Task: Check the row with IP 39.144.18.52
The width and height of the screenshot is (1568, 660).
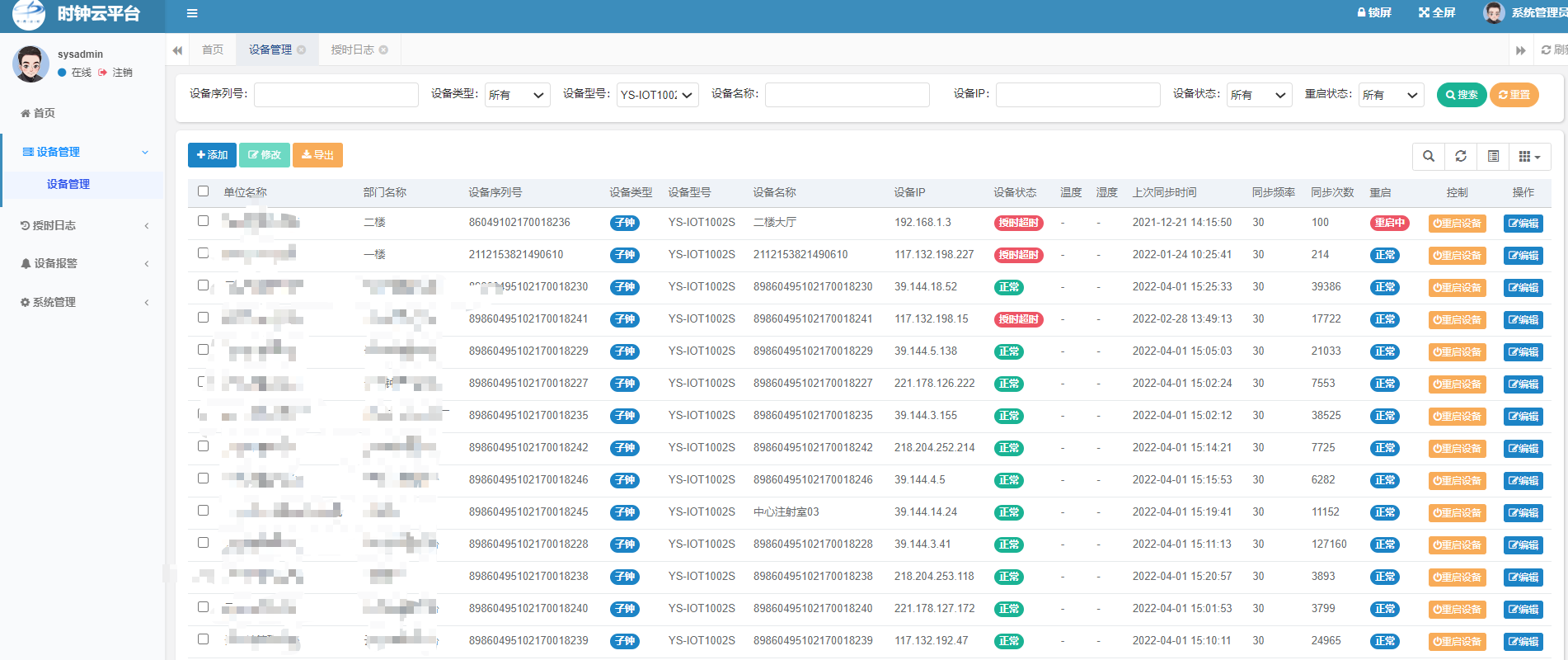Action: [x=204, y=285]
